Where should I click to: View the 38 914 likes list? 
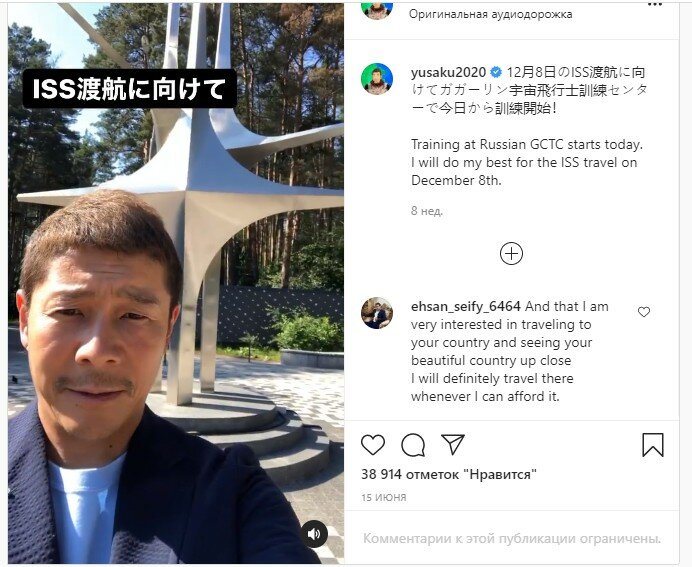[449, 474]
